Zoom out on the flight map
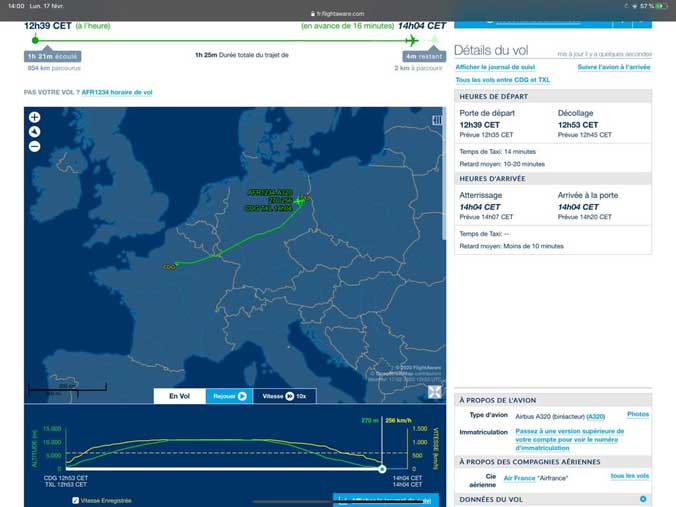The image size is (676, 507). pos(34,147)
